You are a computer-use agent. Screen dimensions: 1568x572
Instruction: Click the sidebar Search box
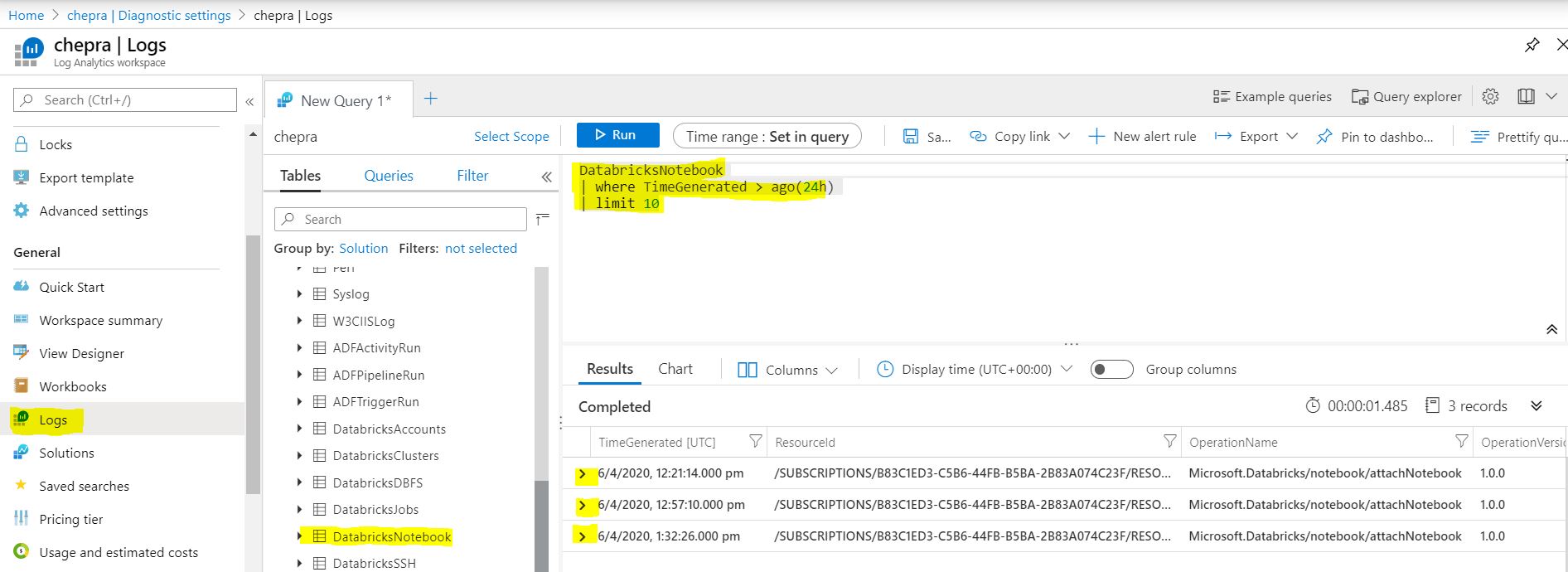click(x=125, y=100)
